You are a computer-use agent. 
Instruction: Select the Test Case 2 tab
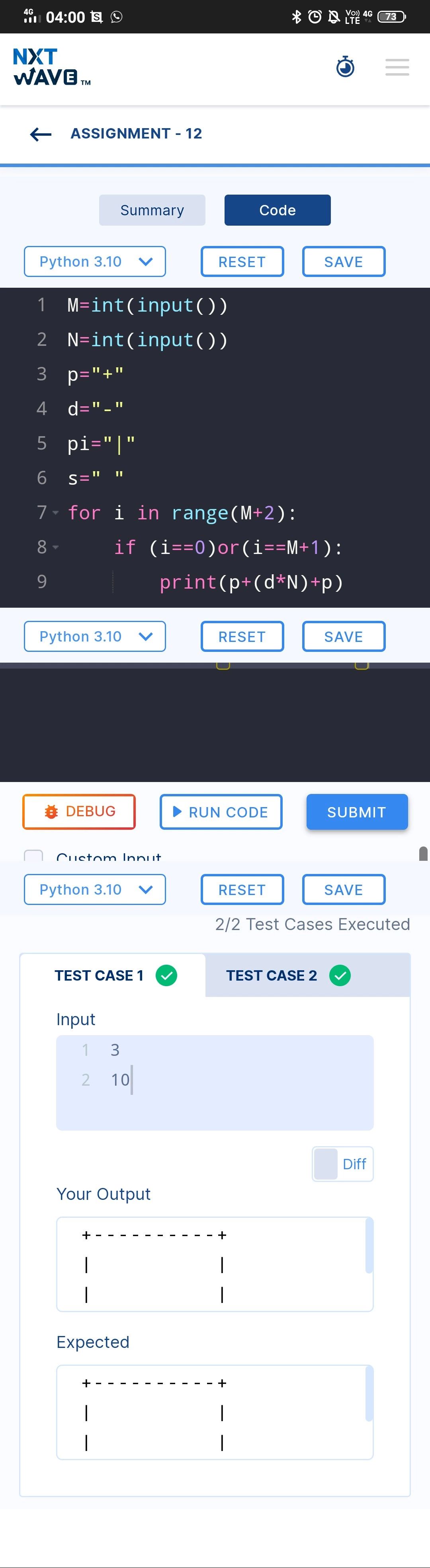tap(308, 975)
